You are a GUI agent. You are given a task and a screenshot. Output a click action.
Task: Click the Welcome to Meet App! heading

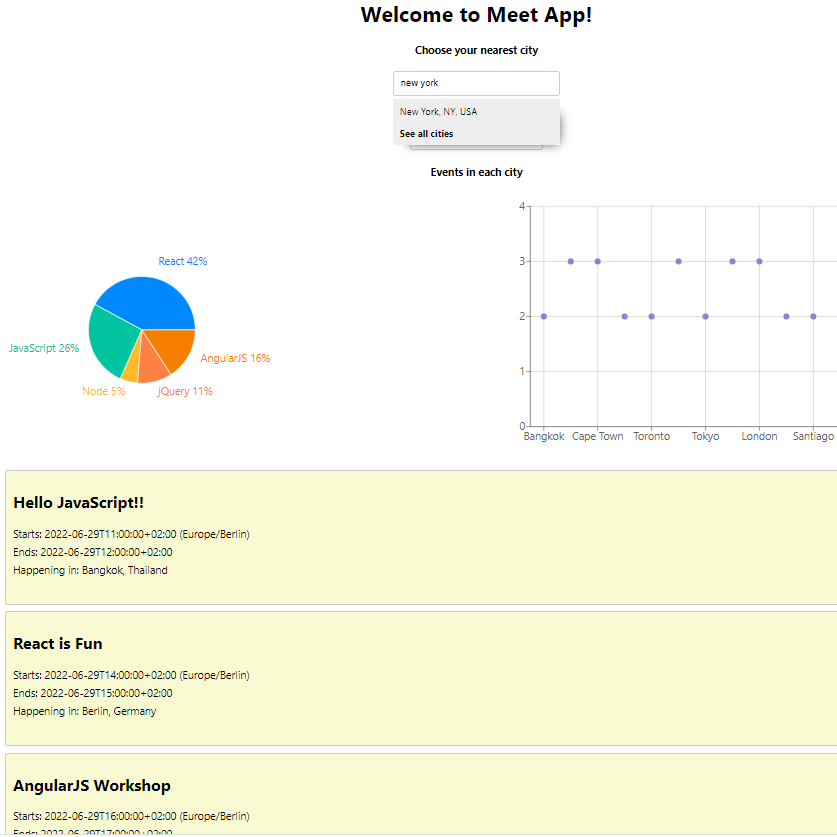pos(476,15)
